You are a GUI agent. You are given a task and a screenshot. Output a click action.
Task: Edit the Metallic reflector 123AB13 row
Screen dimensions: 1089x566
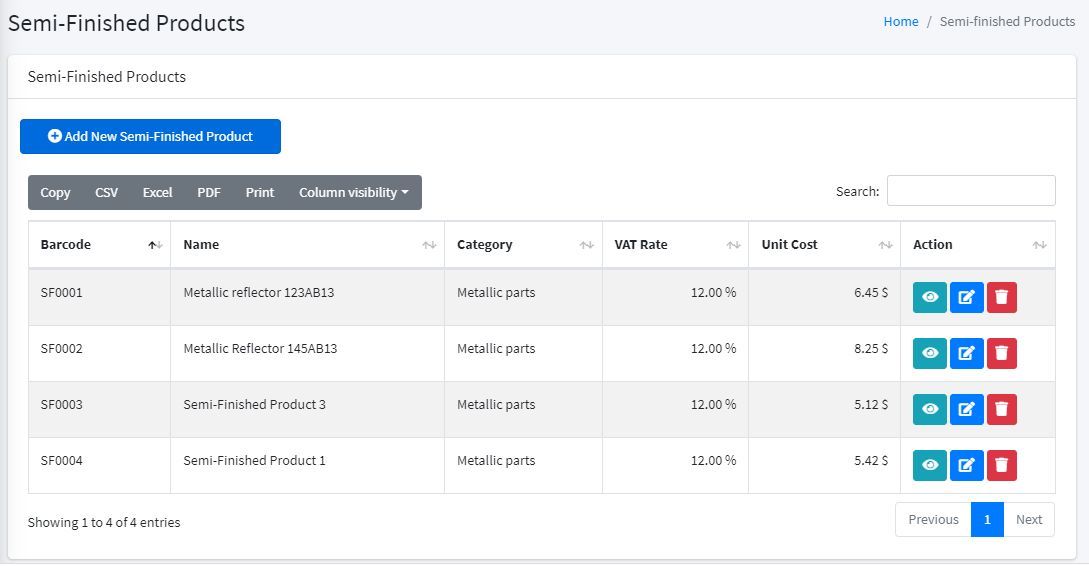[966, 297]
